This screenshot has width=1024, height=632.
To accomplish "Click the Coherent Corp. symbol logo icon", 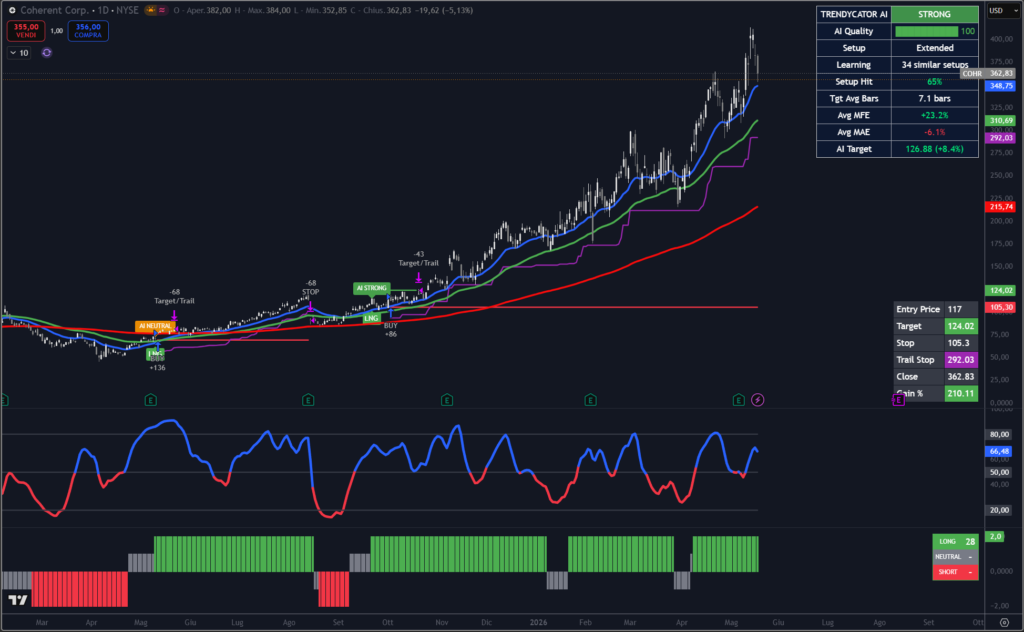I will (12, 10).
